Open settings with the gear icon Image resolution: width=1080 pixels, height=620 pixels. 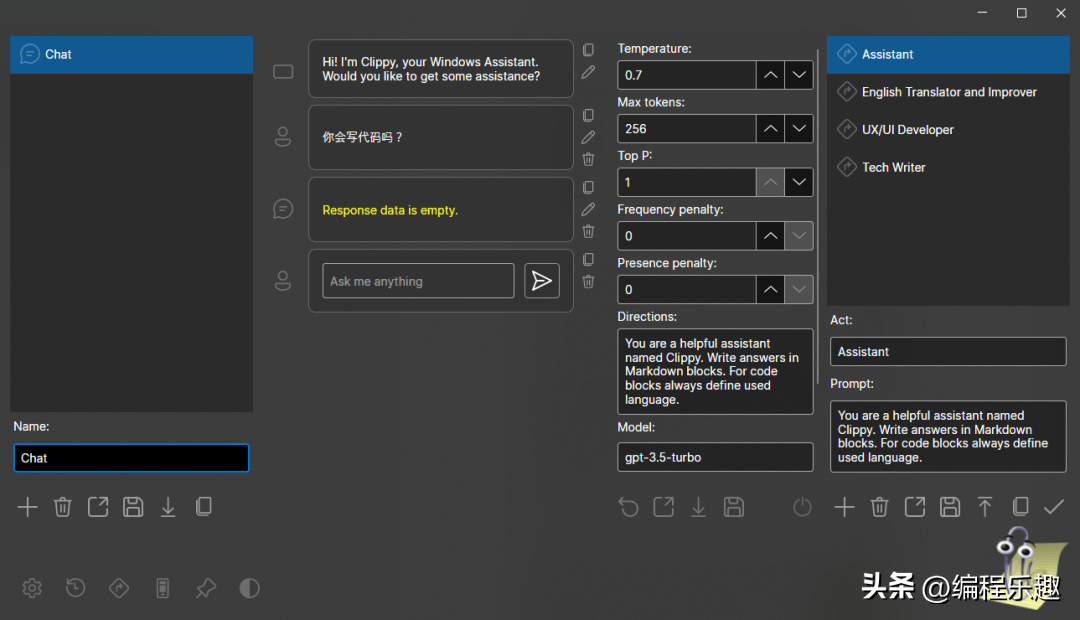pos(32,588)
